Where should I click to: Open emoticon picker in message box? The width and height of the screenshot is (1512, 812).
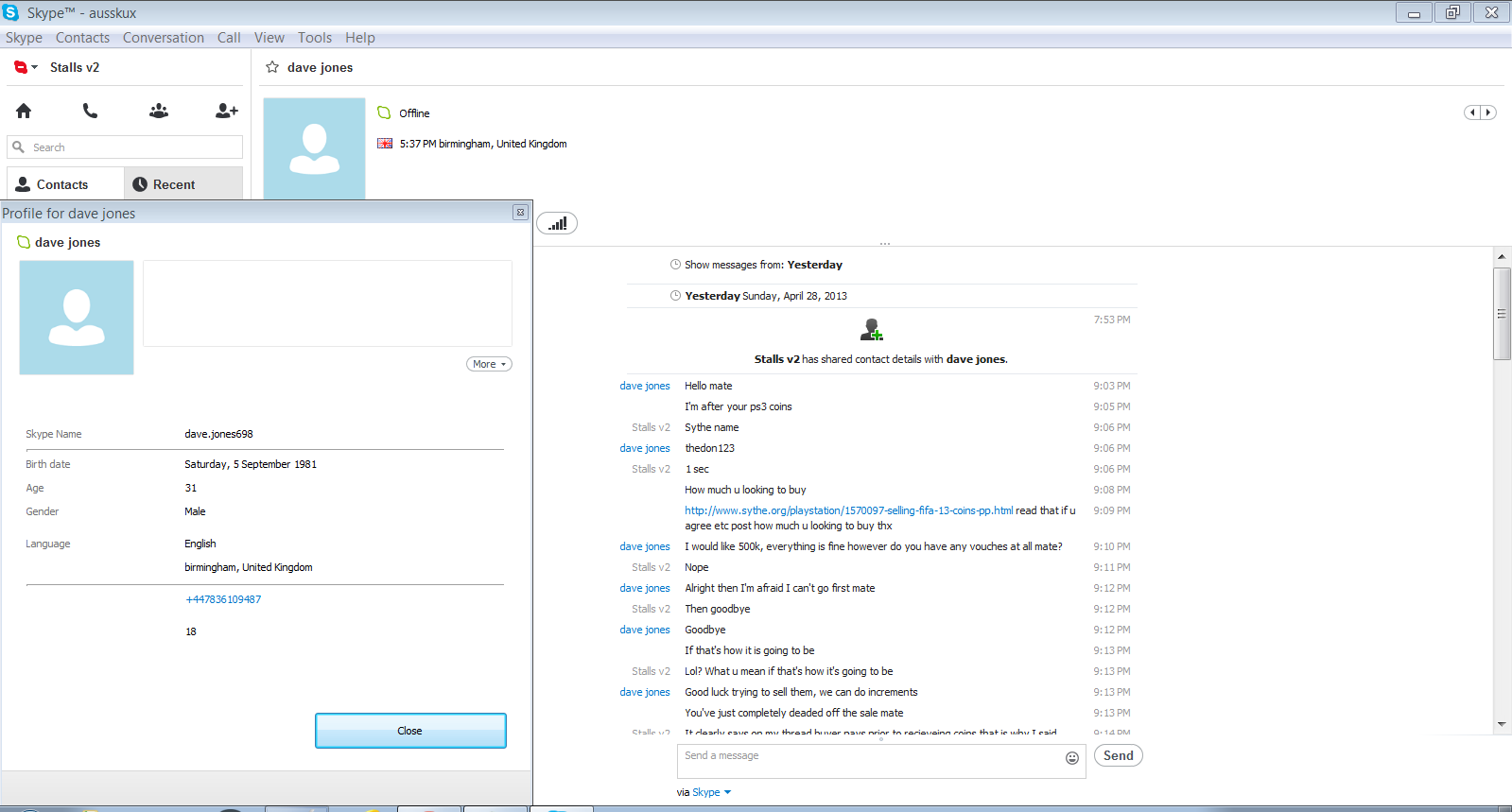click(x=1072, y=758)
